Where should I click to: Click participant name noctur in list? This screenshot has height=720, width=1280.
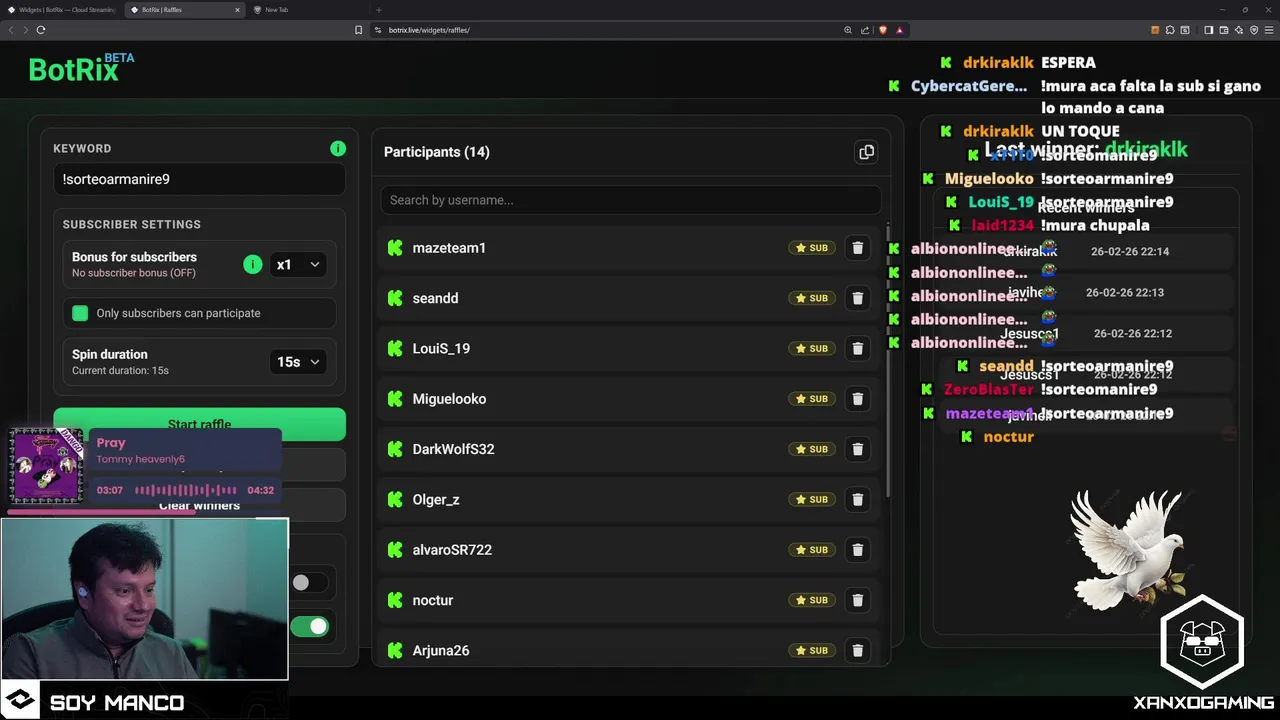point(433,600)
